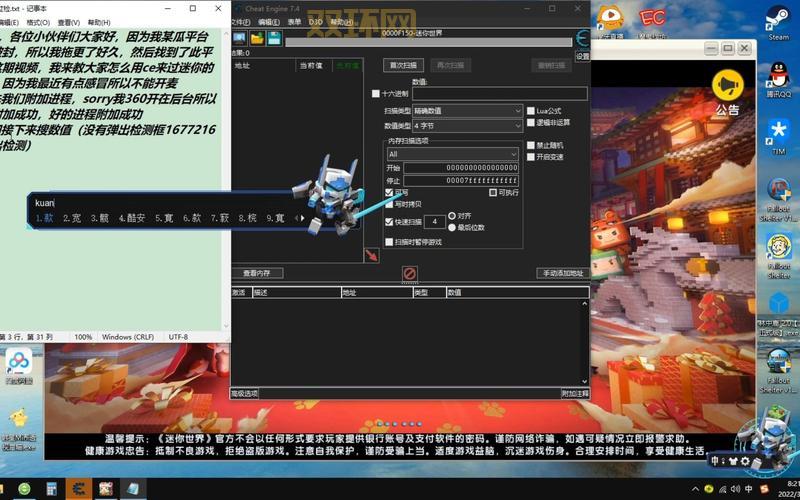The height and width of the screenshot is (500, 800).
Task: Toggle the 可执行 executable checkbox
Action: pyautogui.click(x=493, y=192)
